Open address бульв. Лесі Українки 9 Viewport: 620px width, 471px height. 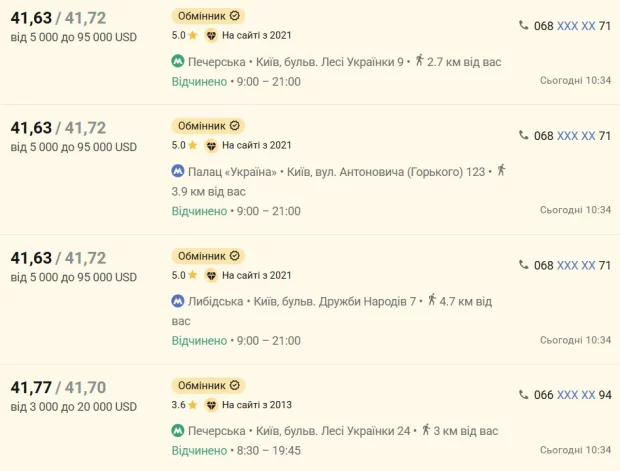(x=330, y=62)
